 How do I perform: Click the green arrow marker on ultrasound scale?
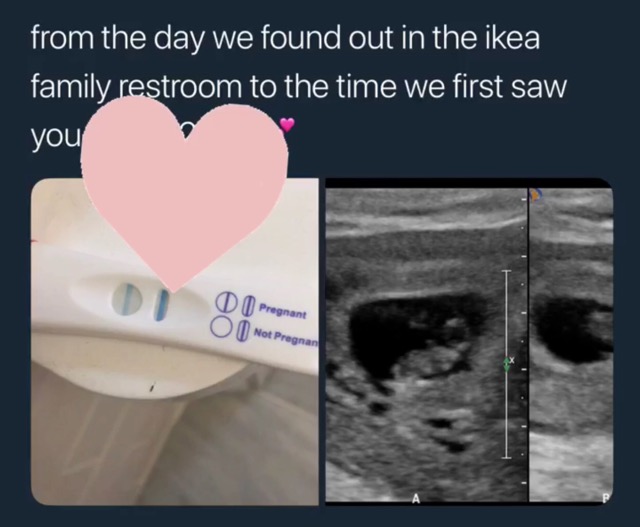(507, 364)
